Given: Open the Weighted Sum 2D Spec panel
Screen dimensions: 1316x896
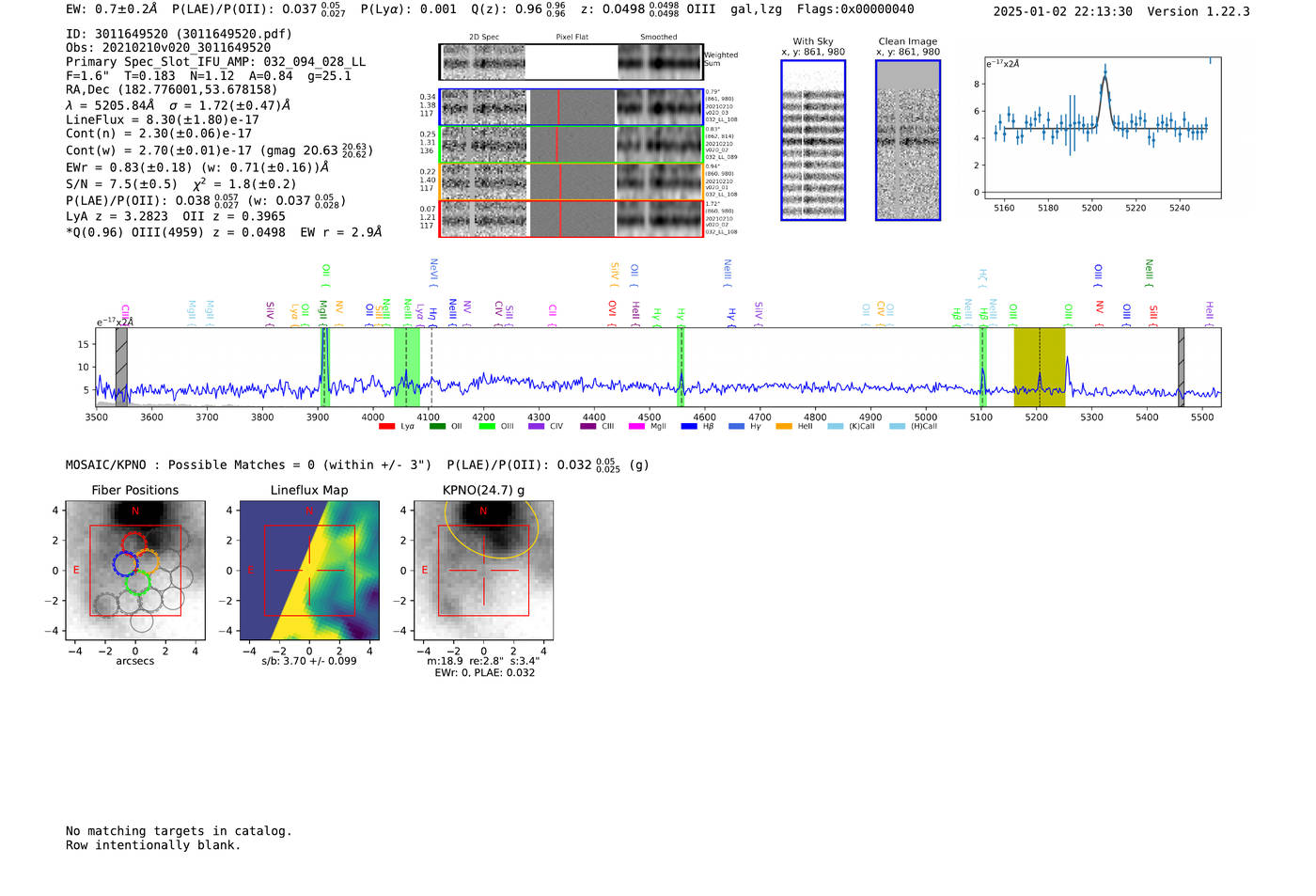Looking at the screenshot, I should click(484, 62).
